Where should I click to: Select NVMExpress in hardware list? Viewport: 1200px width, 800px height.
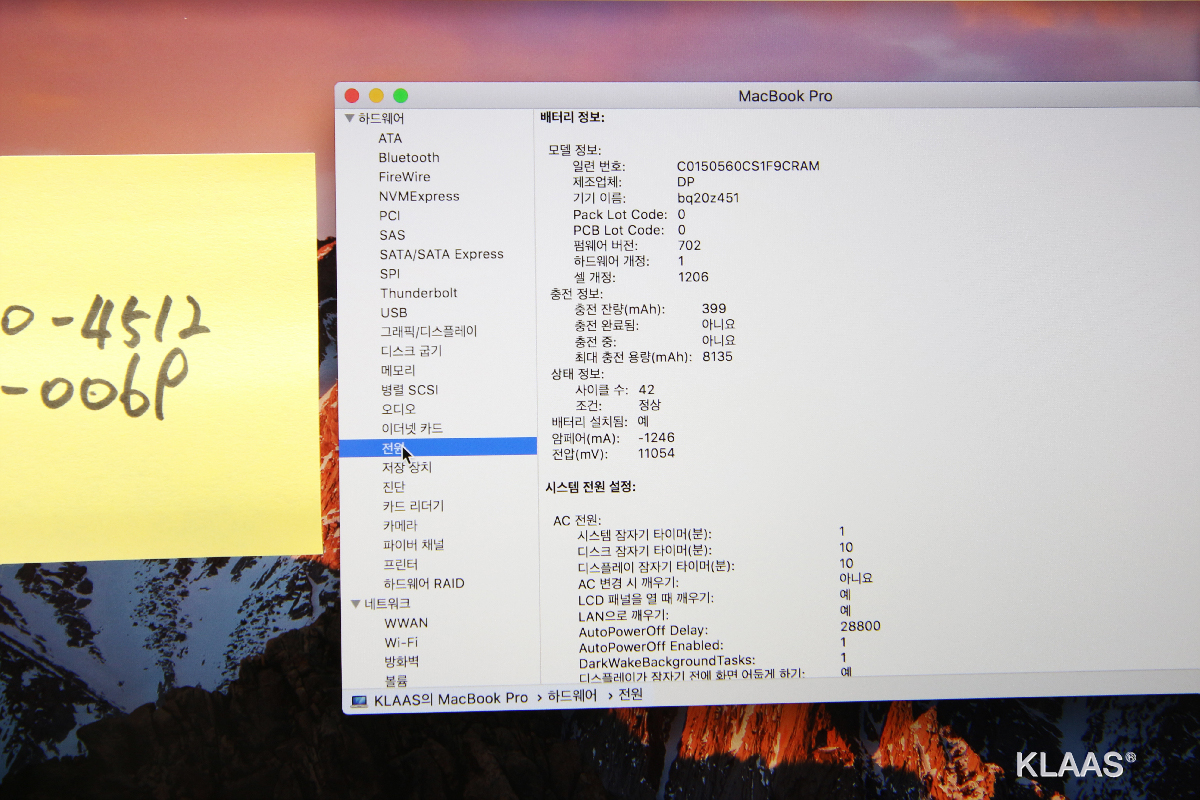418,196
